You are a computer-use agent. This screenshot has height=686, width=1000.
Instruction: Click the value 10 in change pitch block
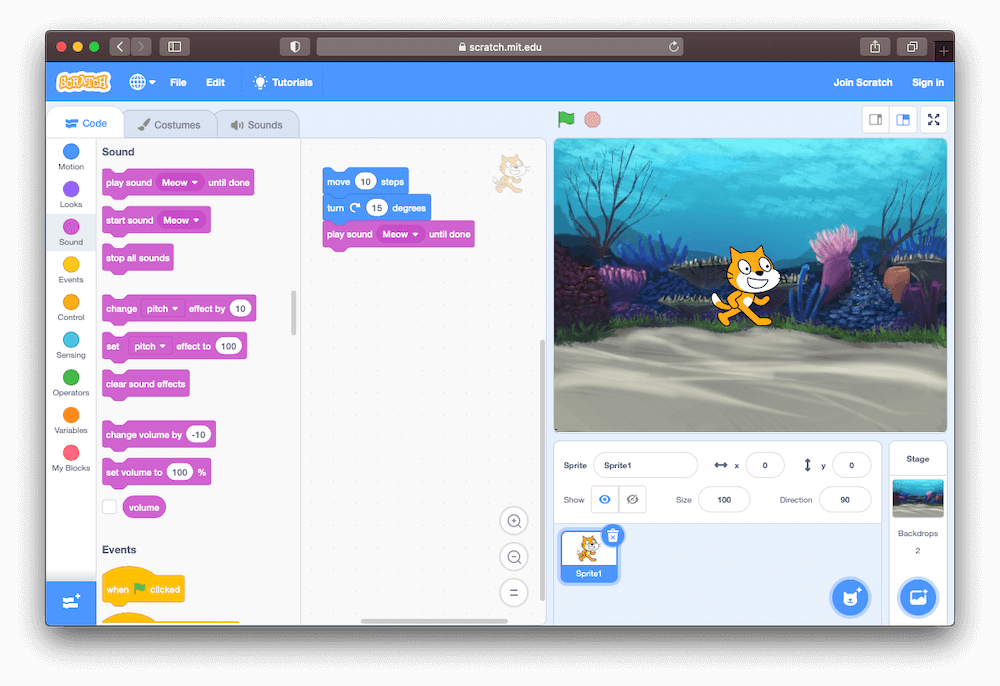point(240,309)
